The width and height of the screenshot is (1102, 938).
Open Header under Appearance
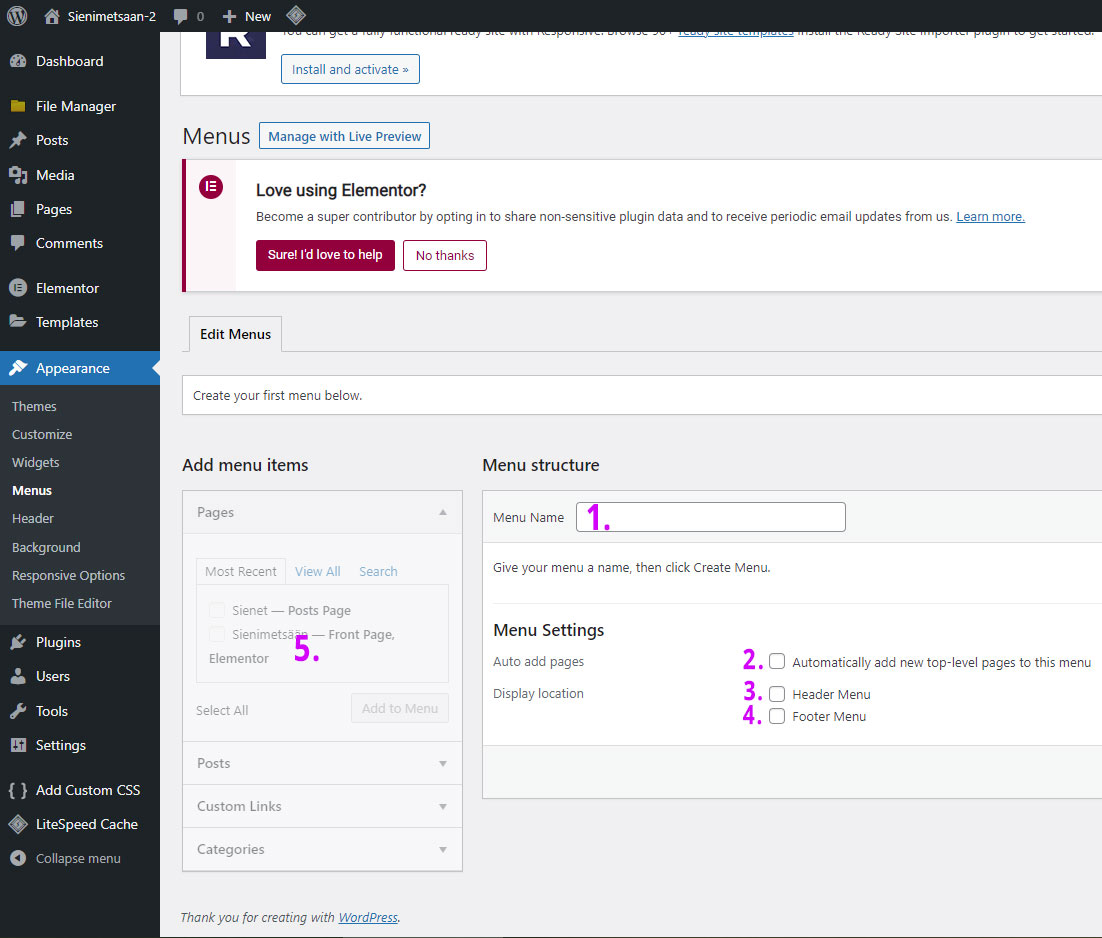(32, 519)
